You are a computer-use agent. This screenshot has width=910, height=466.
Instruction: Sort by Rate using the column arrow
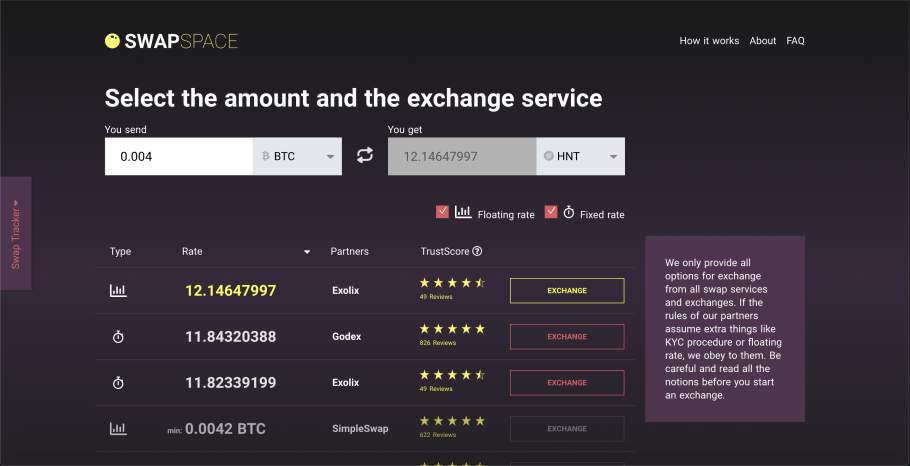[x=307, y=252]
